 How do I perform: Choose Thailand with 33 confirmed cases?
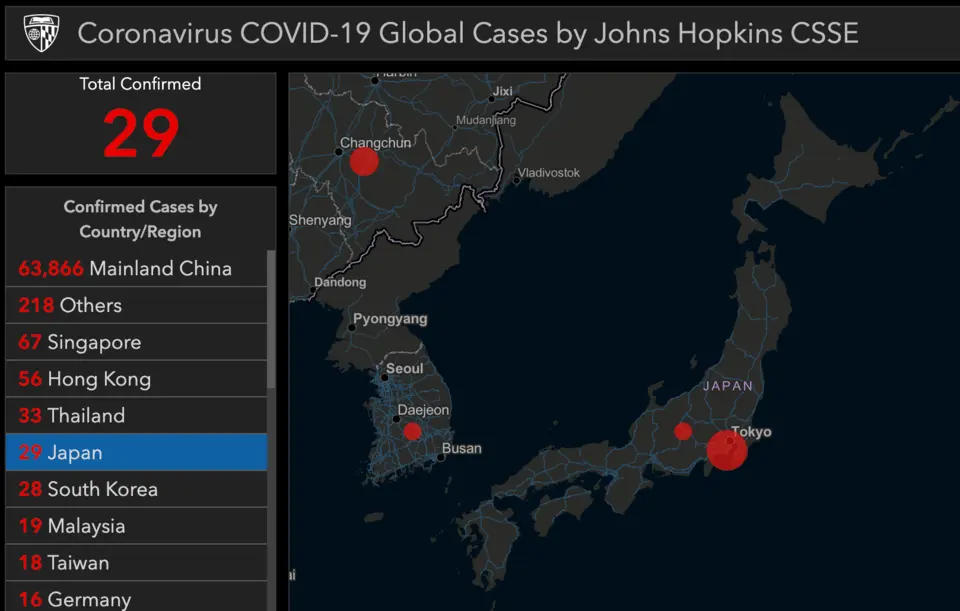(137, 415)
